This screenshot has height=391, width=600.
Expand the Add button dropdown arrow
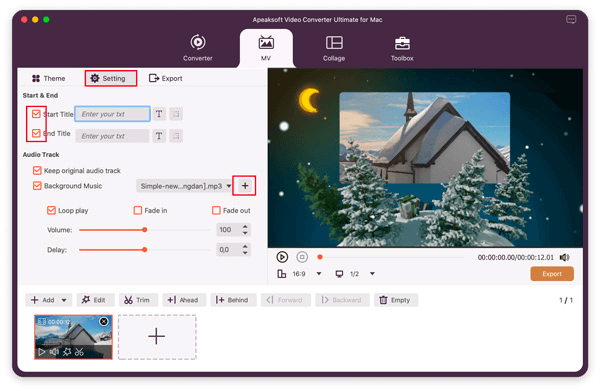[x=64, y=300]
